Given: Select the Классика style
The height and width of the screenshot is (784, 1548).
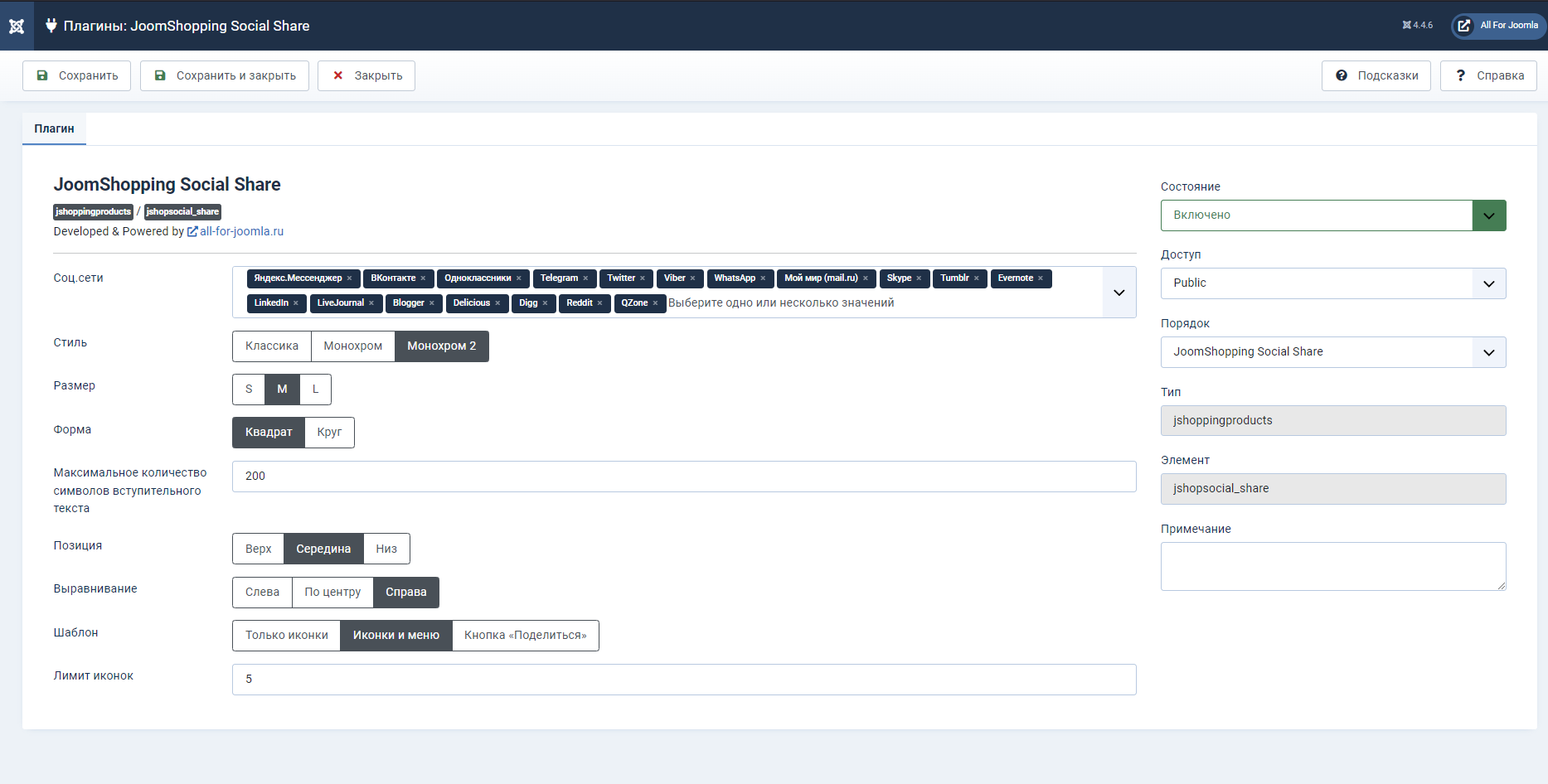Looking at the screenshot, I should (x=272, y=346).
